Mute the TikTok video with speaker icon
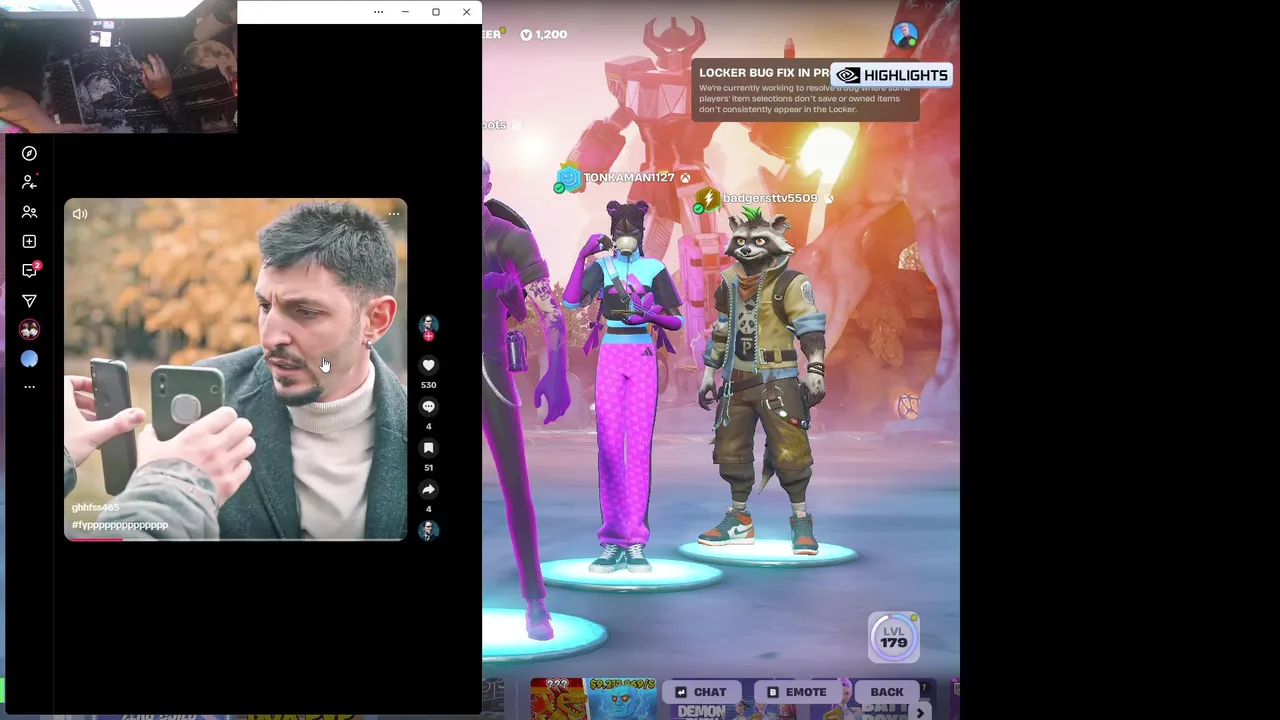The height and width of the screenshot is (720, 1280). pos(80,213)
